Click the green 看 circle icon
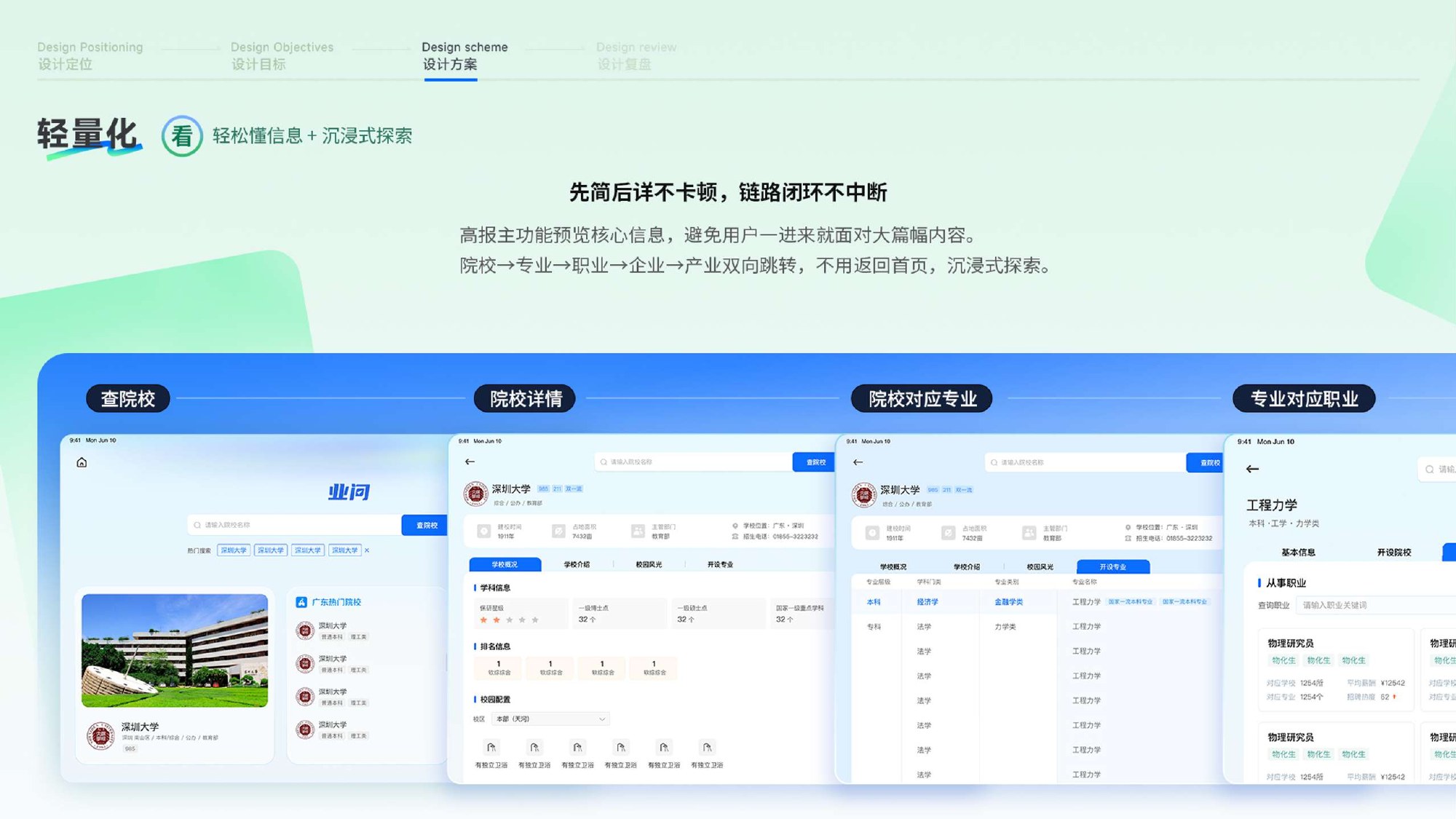The width and height of the screenshot is (1456, 819). [x=182, y=136]
